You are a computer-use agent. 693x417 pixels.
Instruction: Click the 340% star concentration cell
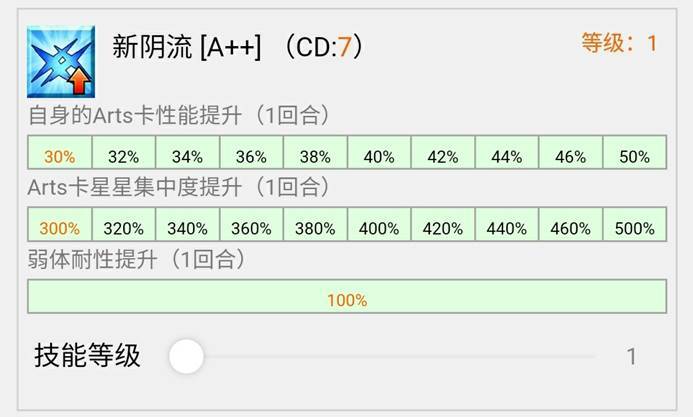tap(187, 224)
